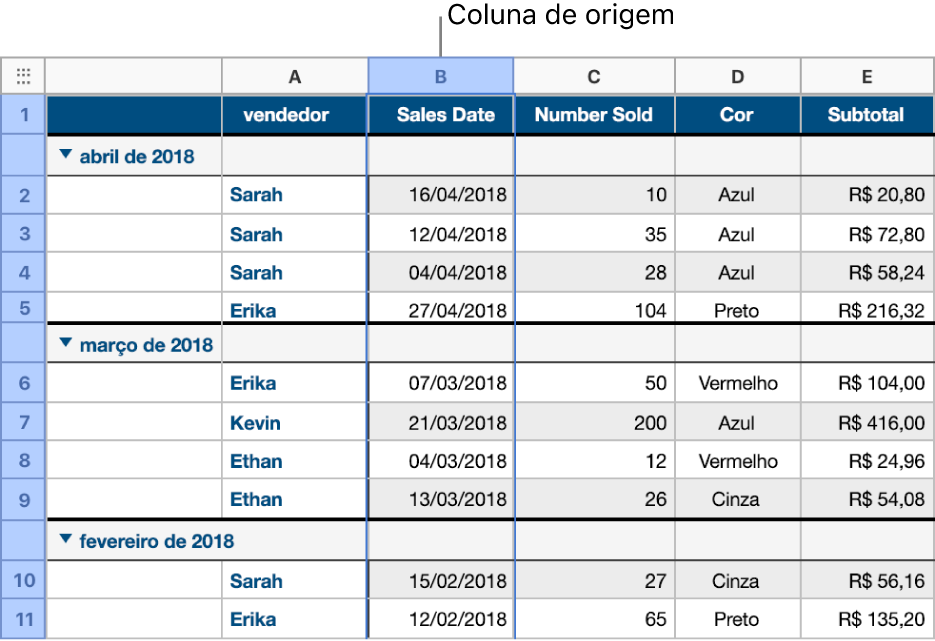This screenshot has width=935, height=641.
Task: Select column header D
Action: (x=737, y=75)
